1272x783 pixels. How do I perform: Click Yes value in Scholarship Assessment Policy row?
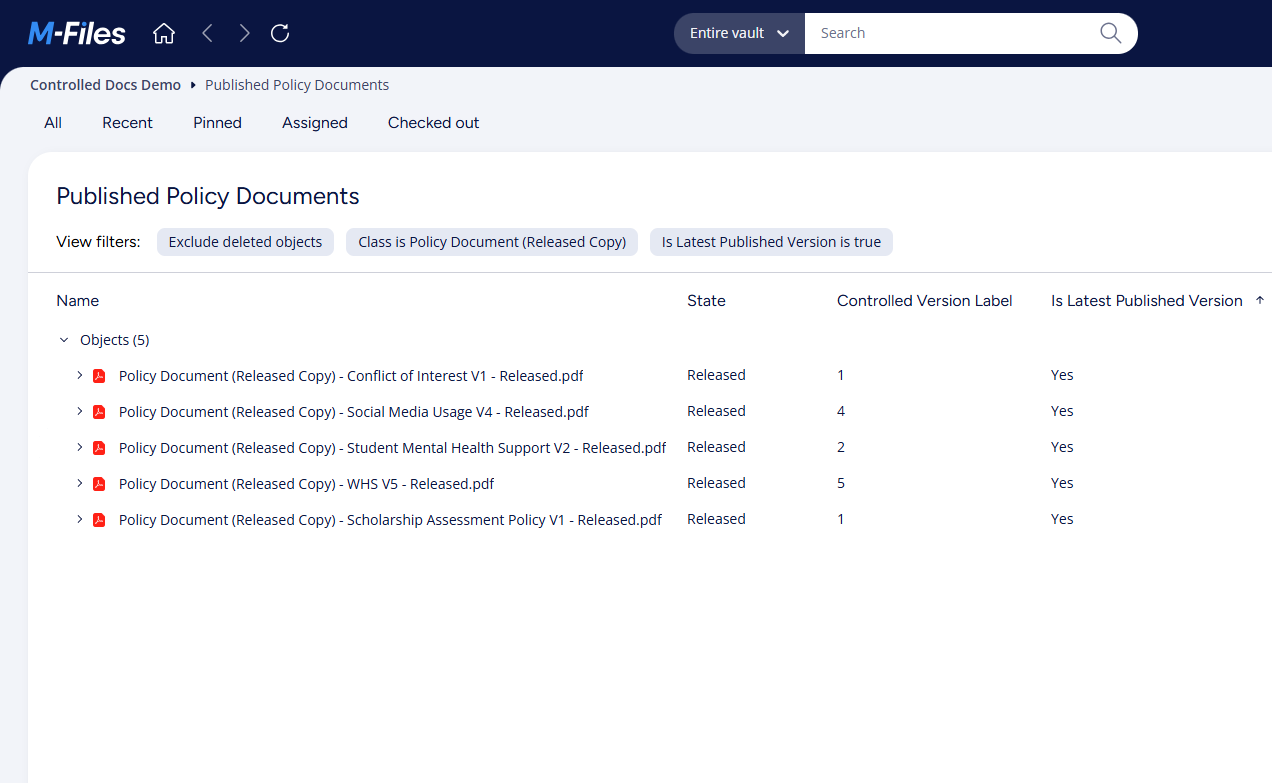pyautogui.click(x=1062, y=519)
